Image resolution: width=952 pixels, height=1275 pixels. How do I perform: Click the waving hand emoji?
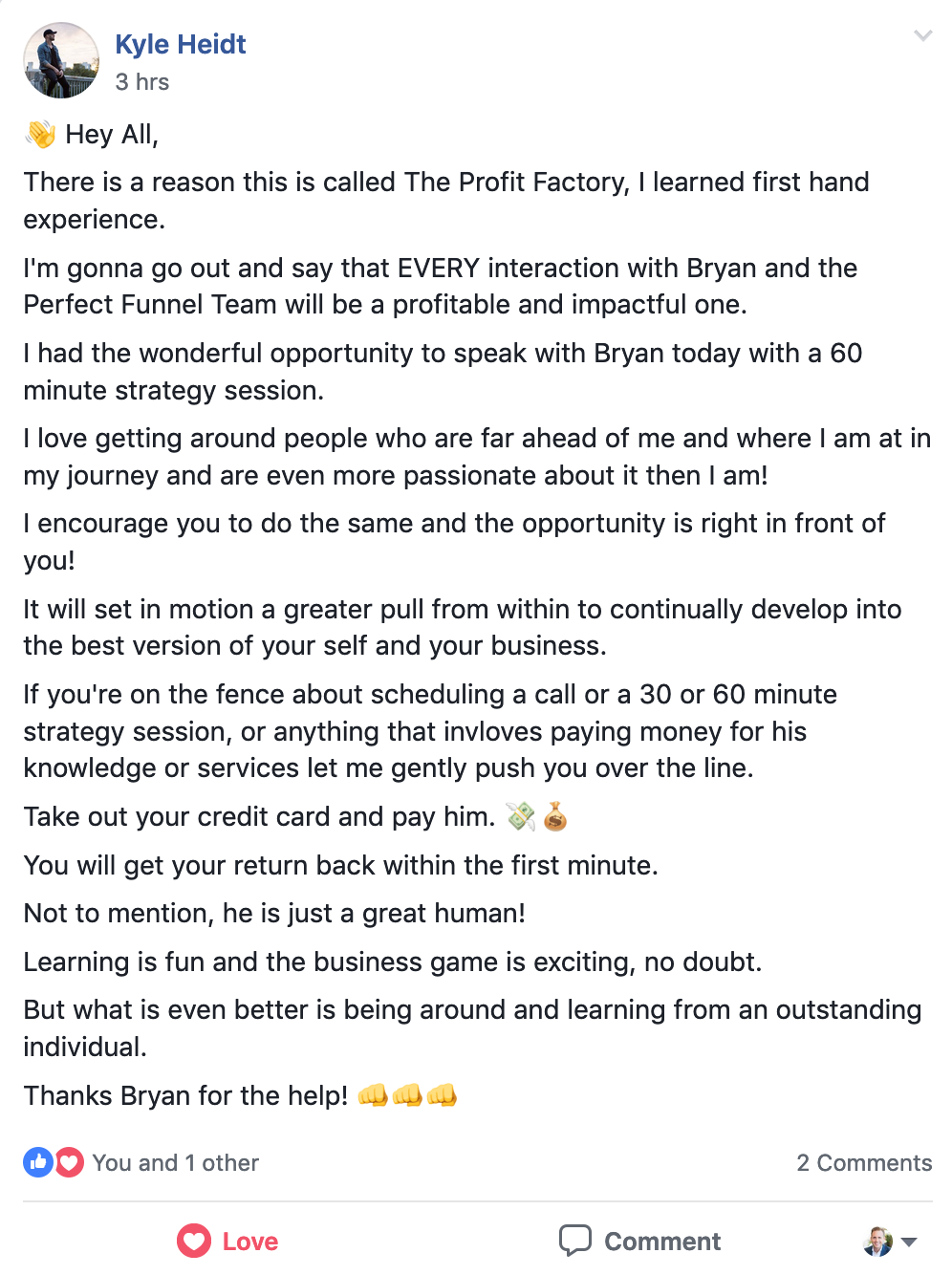coord(41,134)
